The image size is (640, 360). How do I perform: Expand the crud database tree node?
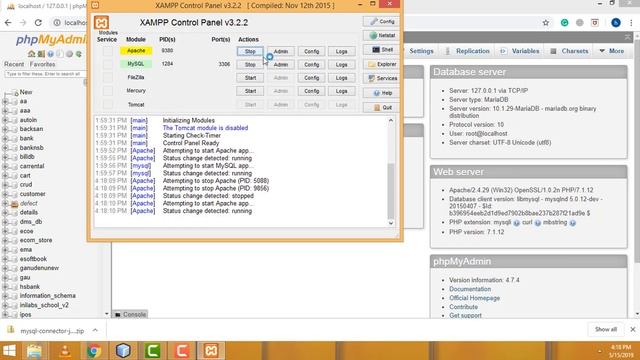[x=5, y=184]
